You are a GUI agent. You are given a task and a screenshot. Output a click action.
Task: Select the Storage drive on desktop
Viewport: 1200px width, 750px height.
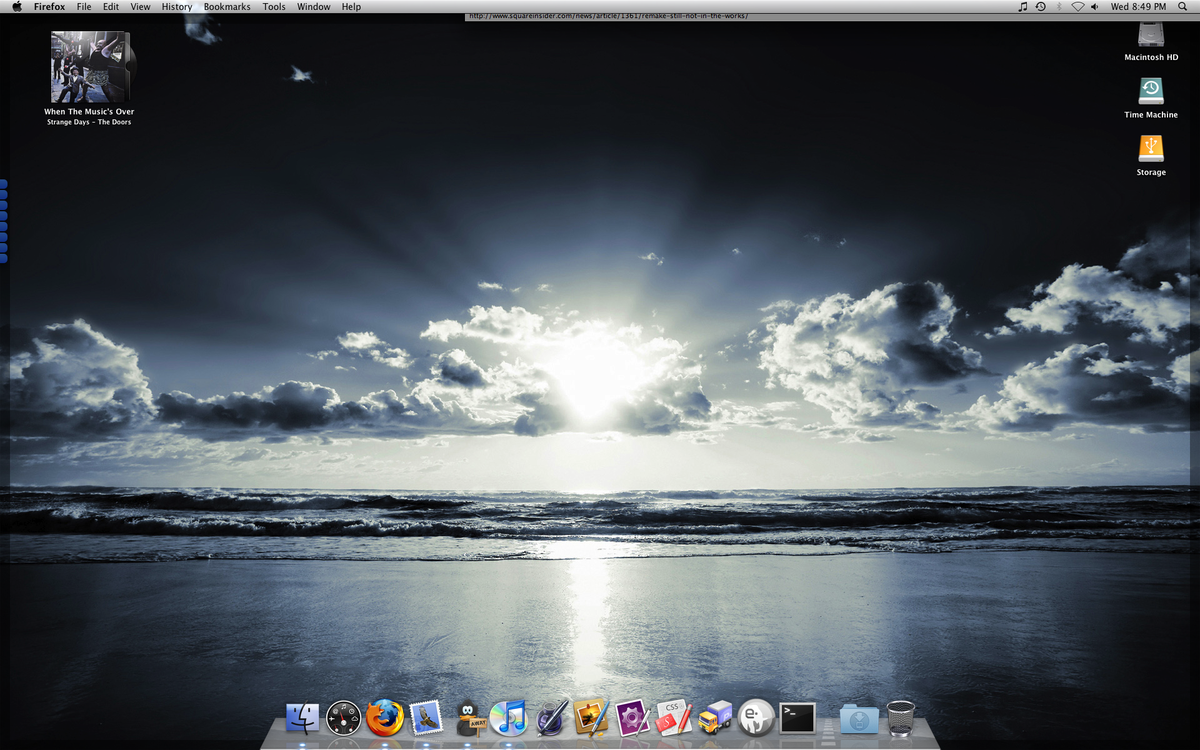(1151, 149)
